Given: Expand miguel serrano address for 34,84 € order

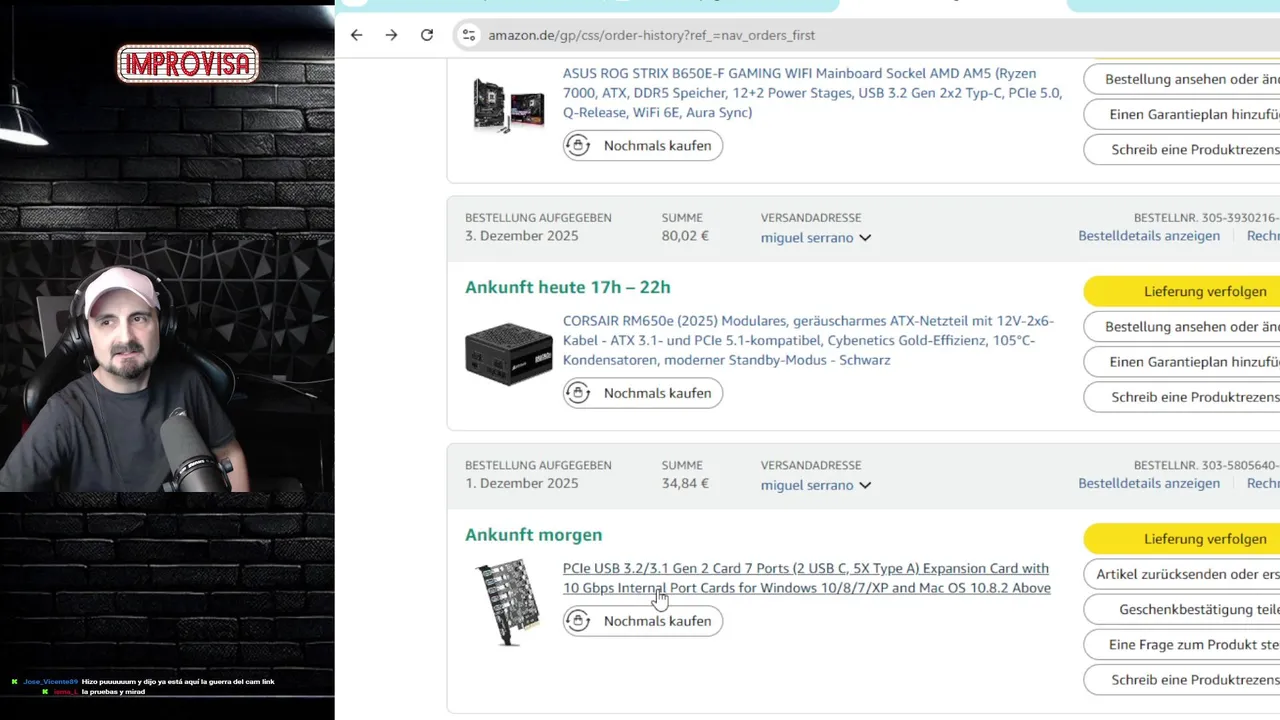Looking at the screenshot, I should pyautogui.click(x=815, y=485).
